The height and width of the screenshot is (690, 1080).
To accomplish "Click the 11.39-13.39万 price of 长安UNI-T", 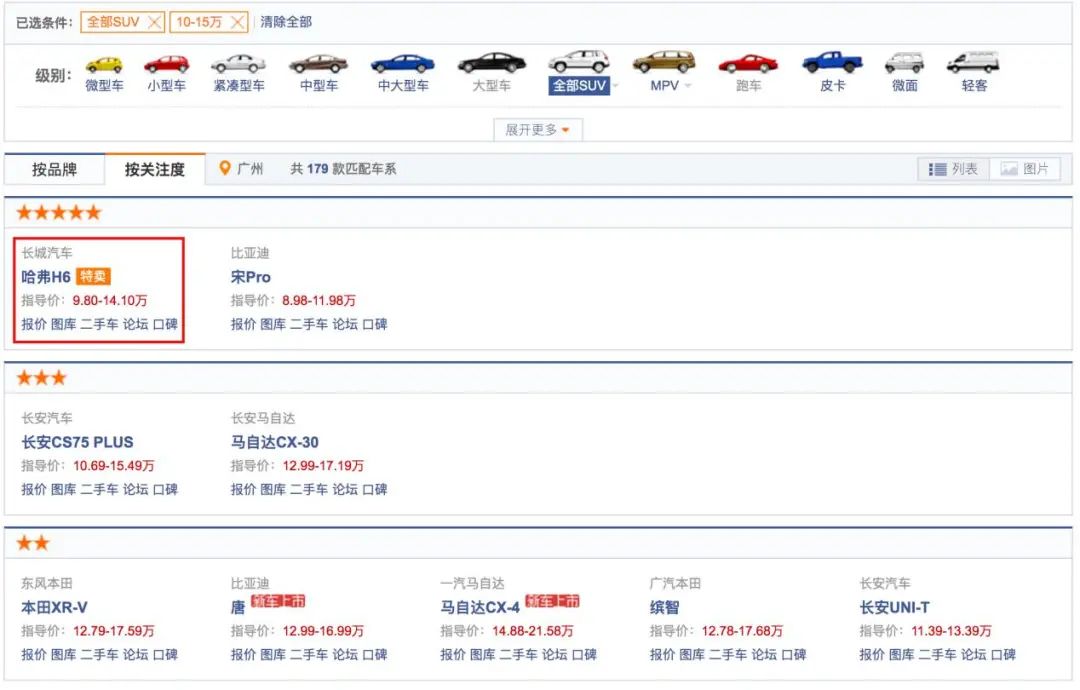I will tap(951, 631).
